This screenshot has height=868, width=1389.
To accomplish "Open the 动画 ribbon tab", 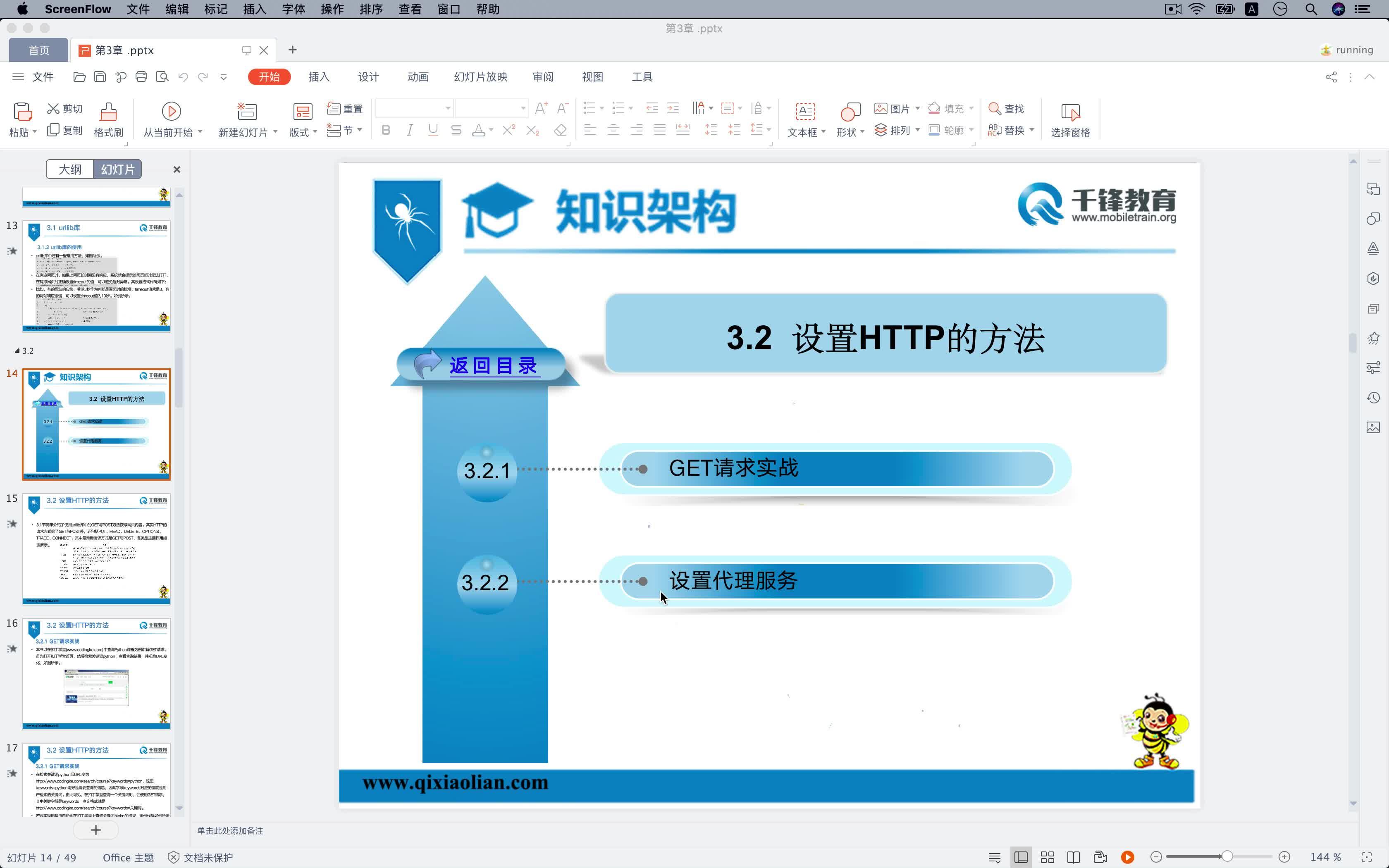I will tap(418, 77).
